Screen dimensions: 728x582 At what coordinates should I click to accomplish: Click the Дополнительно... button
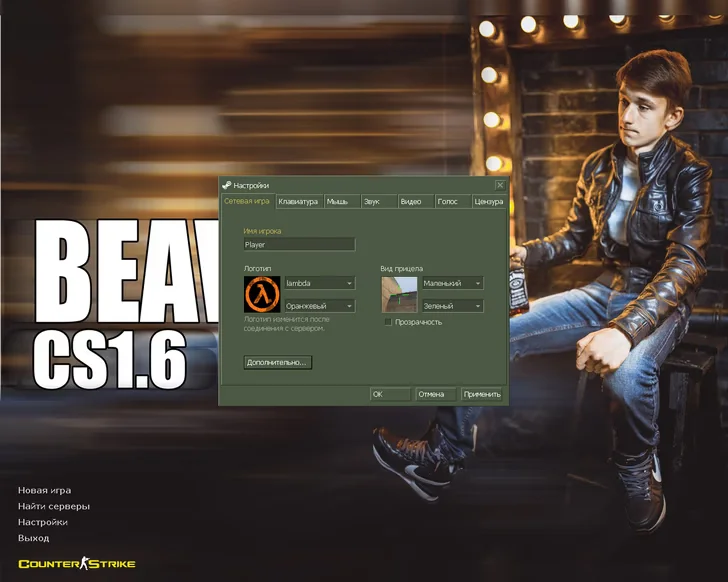[x=278, y=362]
